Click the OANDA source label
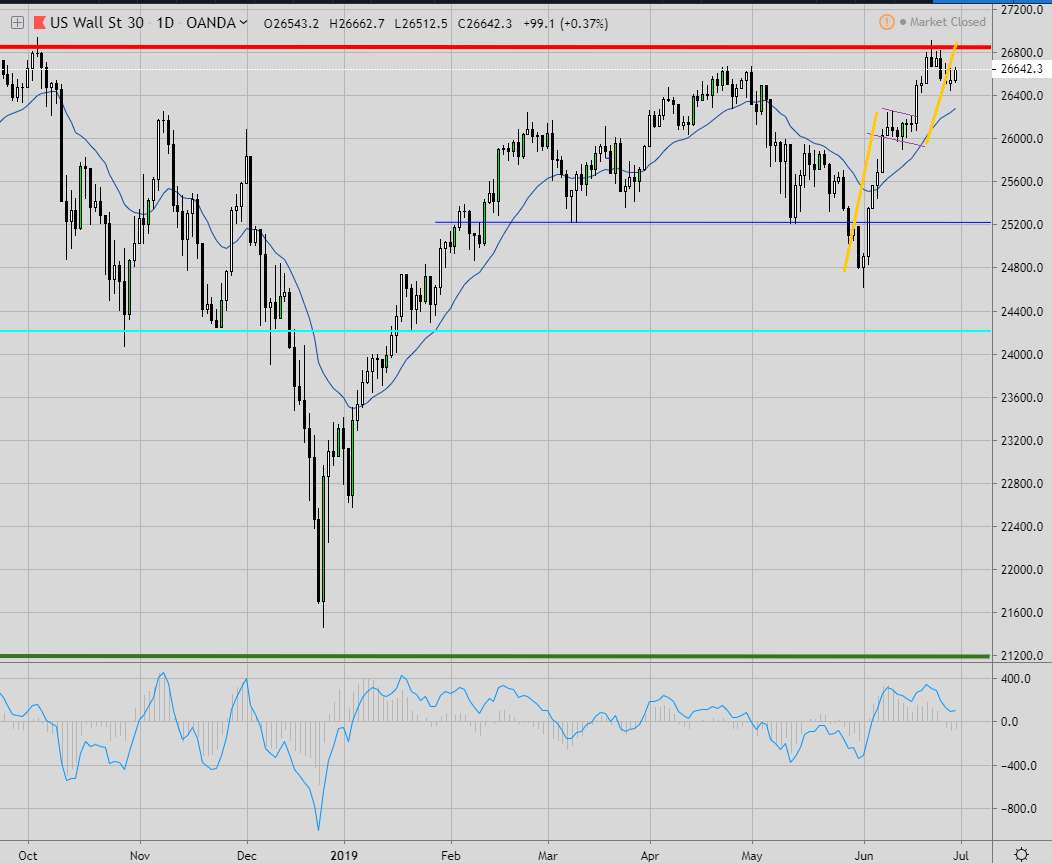The height and width of the screenshot is (863, 1052). tap(211, 23)
